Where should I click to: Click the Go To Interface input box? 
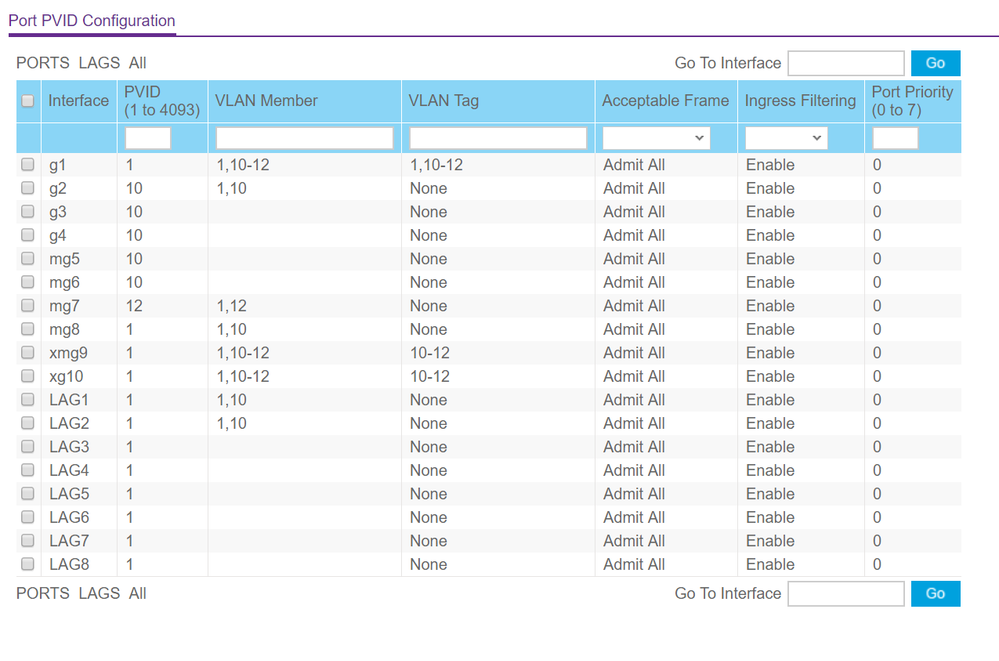(x=845, y=62)
